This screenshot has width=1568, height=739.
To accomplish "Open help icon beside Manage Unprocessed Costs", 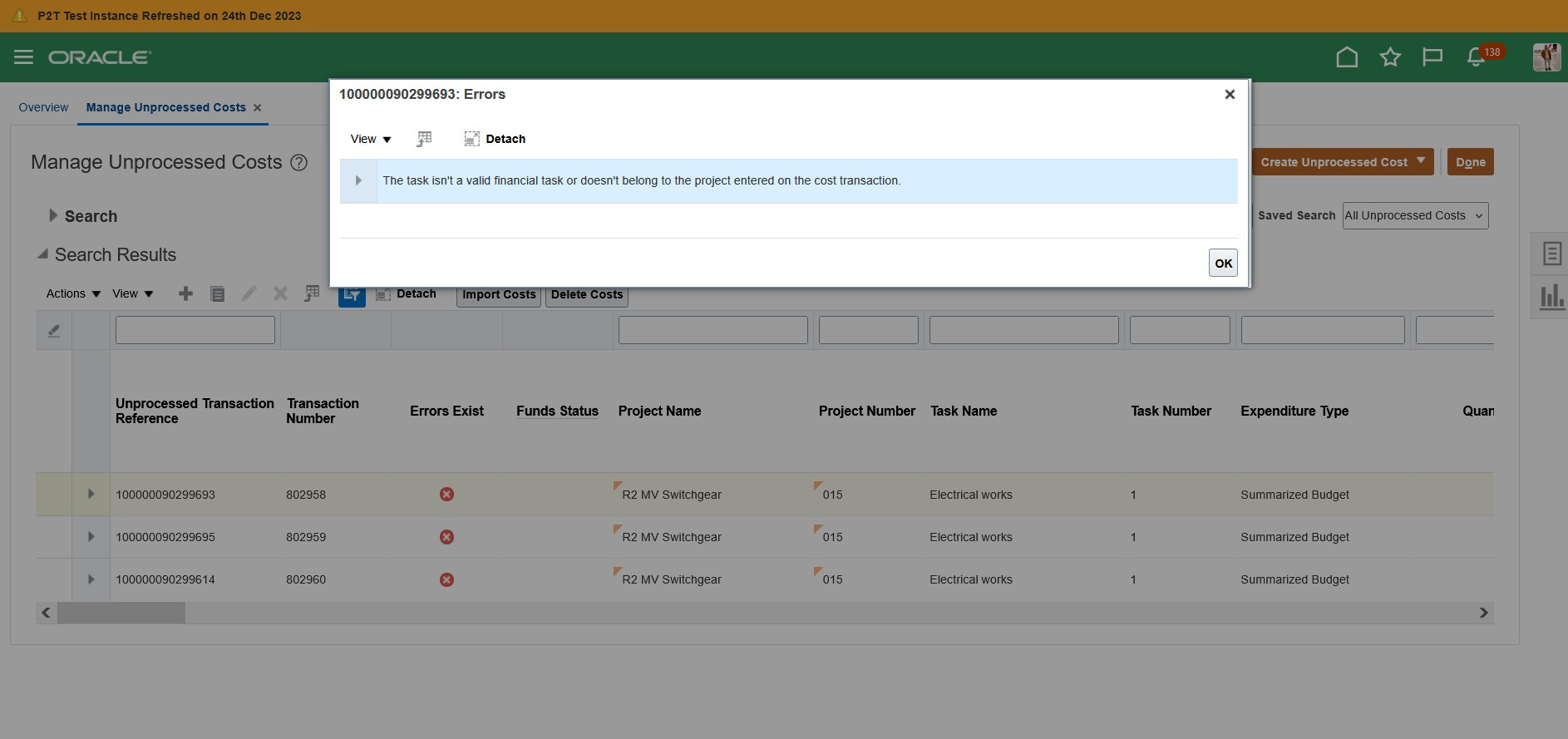I will tap(298, 163).
